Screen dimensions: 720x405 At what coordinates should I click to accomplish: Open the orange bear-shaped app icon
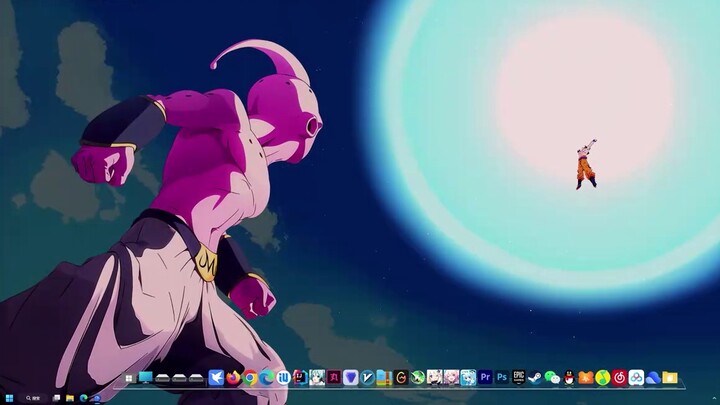(585, 377)
